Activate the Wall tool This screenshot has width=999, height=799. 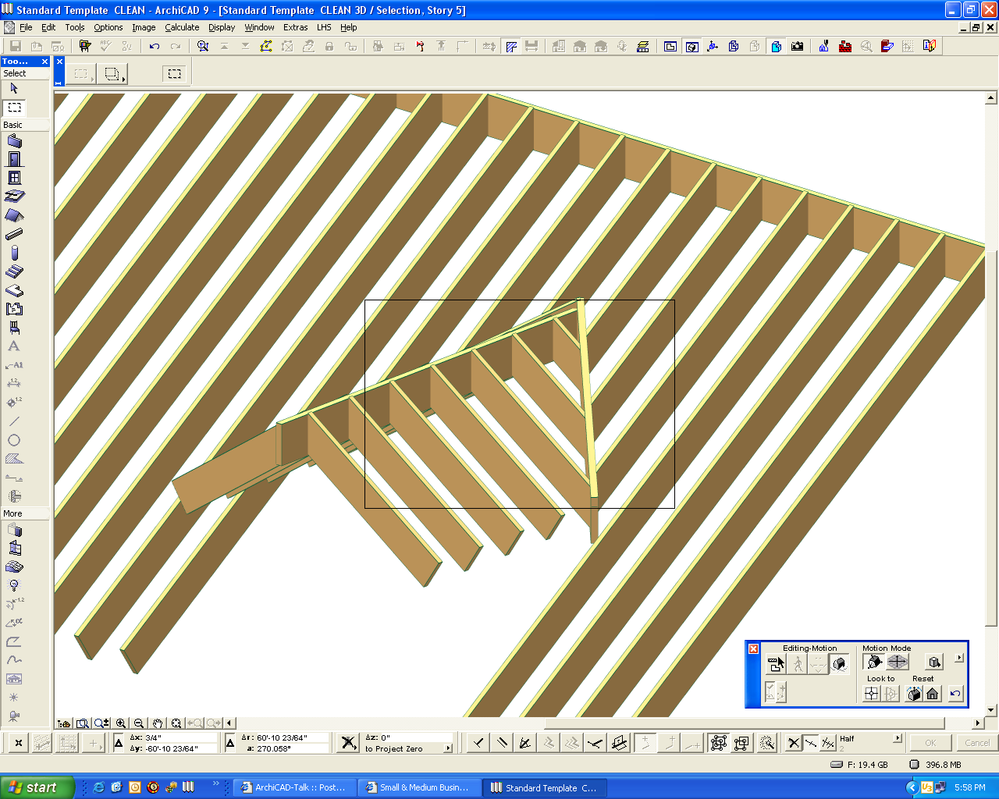click(14, 141)
